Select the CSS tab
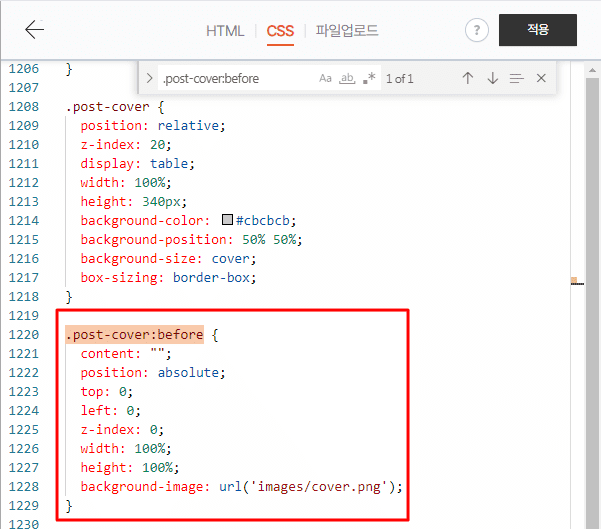 [x=280, y=31]
